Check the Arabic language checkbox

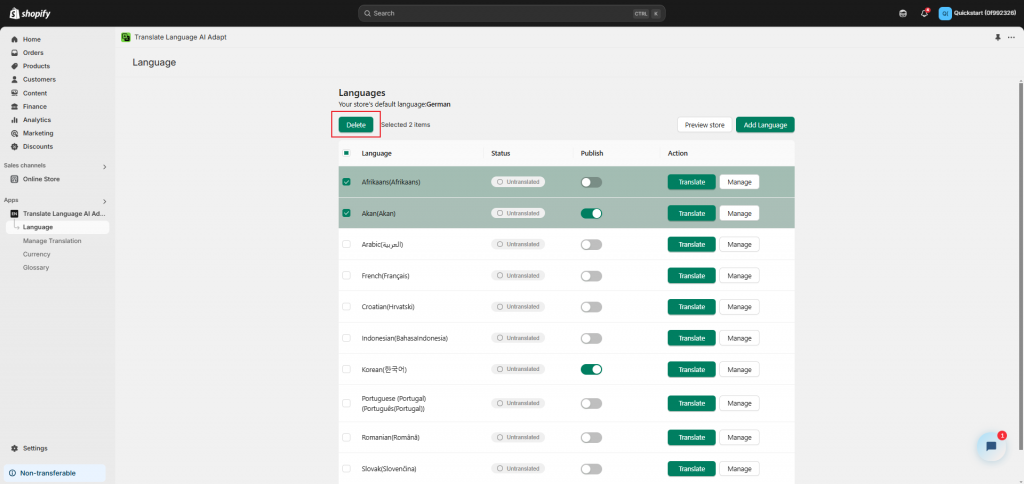[x=347, y=244]
